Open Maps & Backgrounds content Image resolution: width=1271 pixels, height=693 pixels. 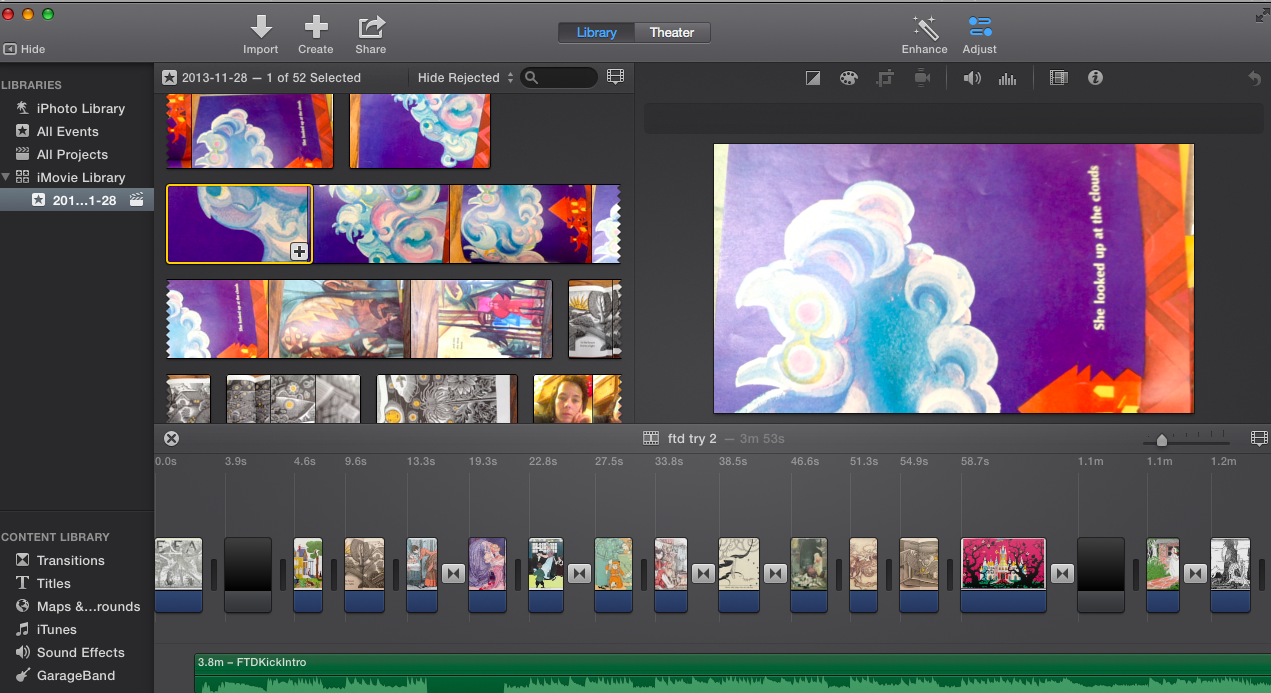78,606
